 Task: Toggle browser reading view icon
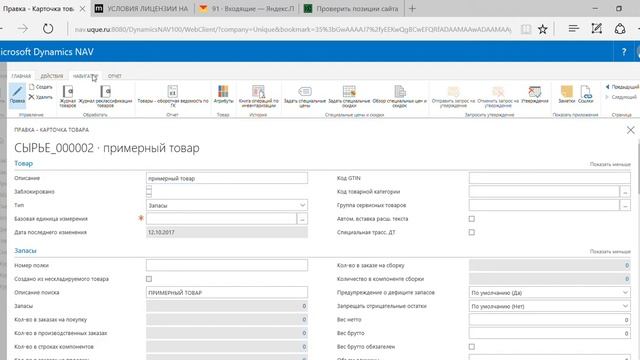pyautogui.click(x=526, y=29)
